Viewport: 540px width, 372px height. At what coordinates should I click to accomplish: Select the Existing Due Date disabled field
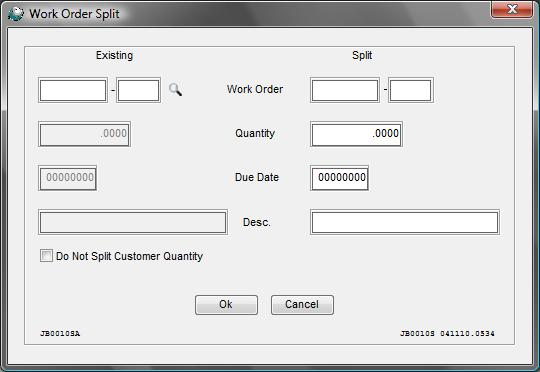tap(68, 178)
